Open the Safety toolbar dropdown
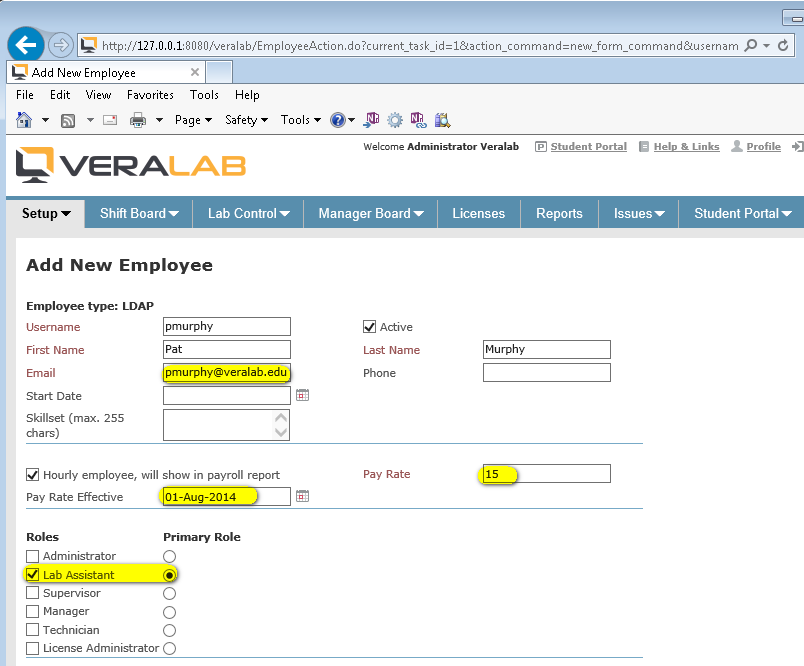This screenshot has height=666, width=804. coord(247,120)
